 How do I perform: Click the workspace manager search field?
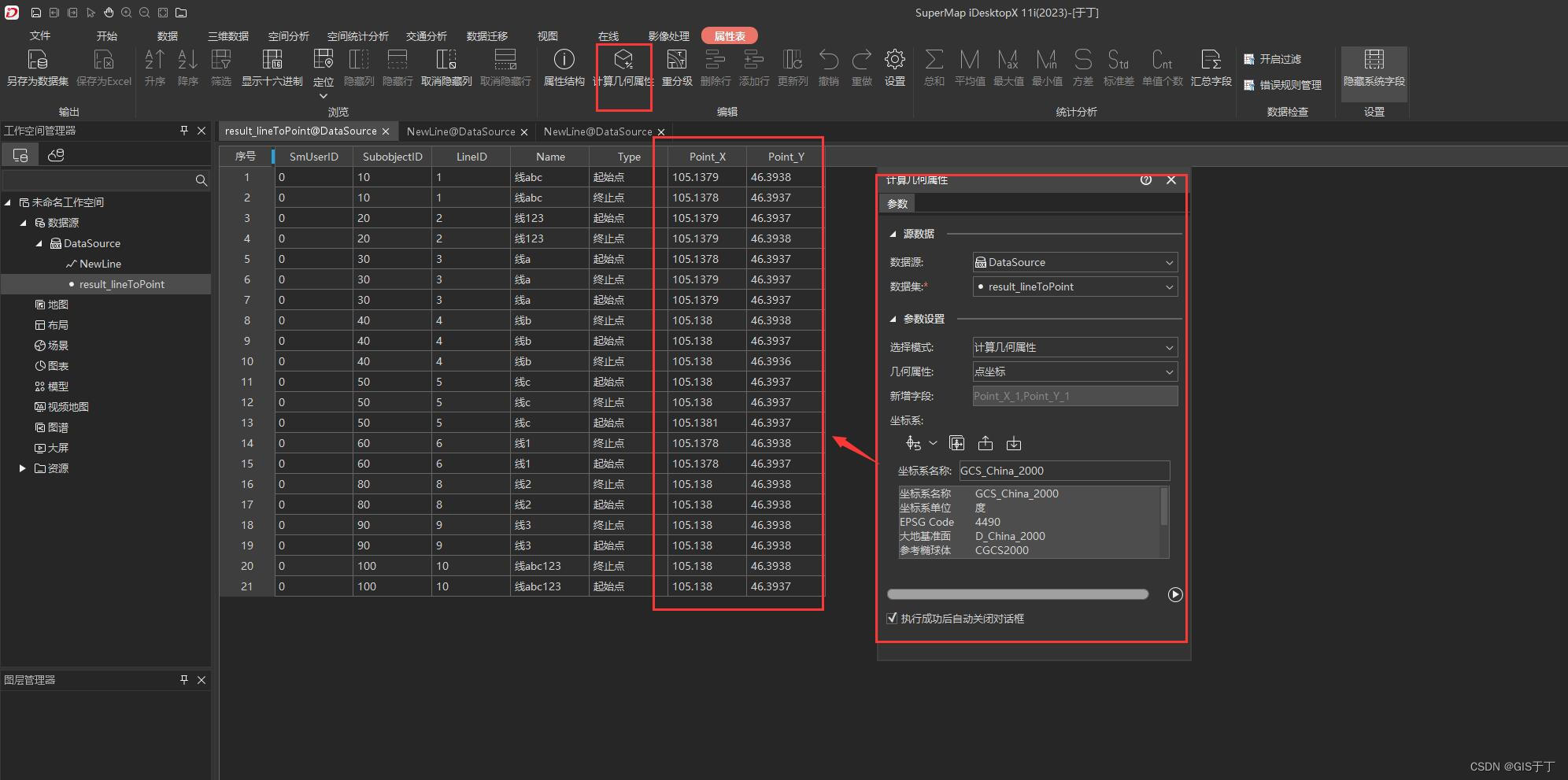point(99,180)
